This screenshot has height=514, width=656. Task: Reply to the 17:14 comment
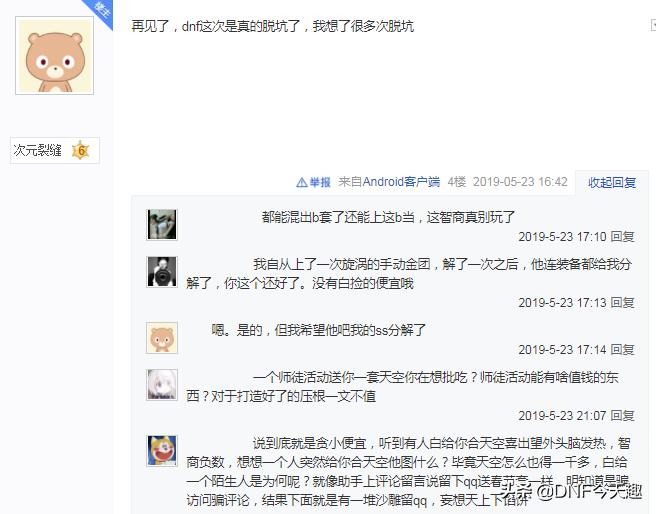623,350
